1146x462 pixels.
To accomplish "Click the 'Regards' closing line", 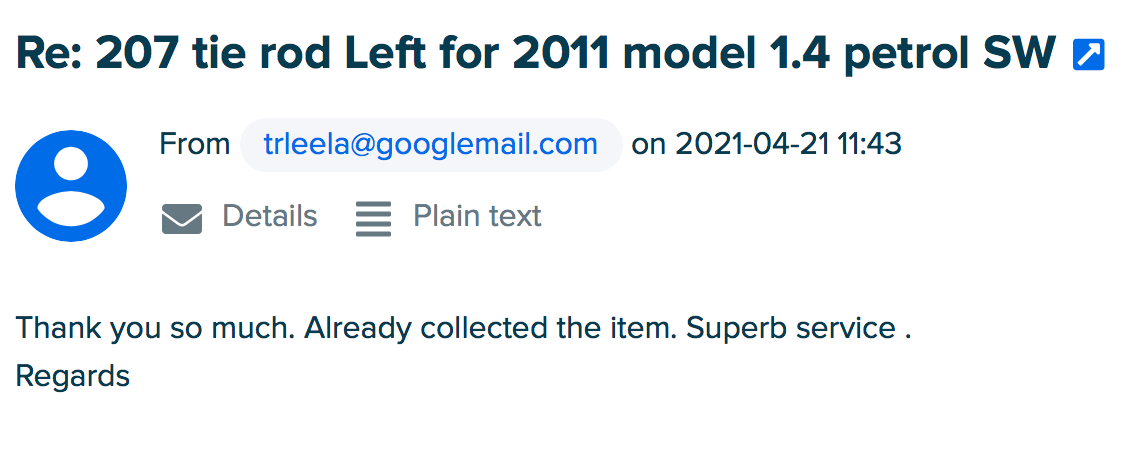I will coord(73,377).
